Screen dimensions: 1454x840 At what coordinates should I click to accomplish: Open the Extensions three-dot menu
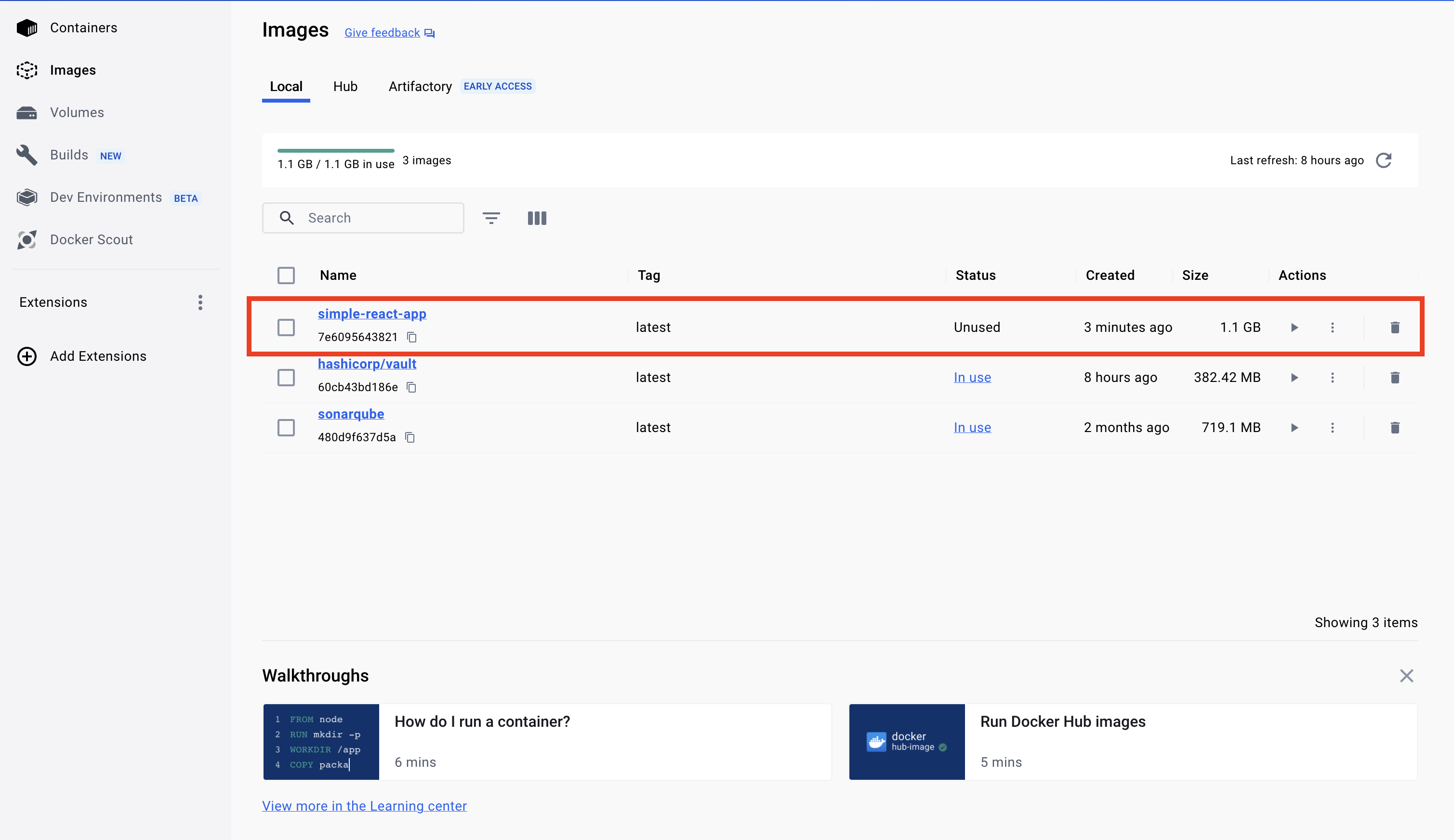200,303
